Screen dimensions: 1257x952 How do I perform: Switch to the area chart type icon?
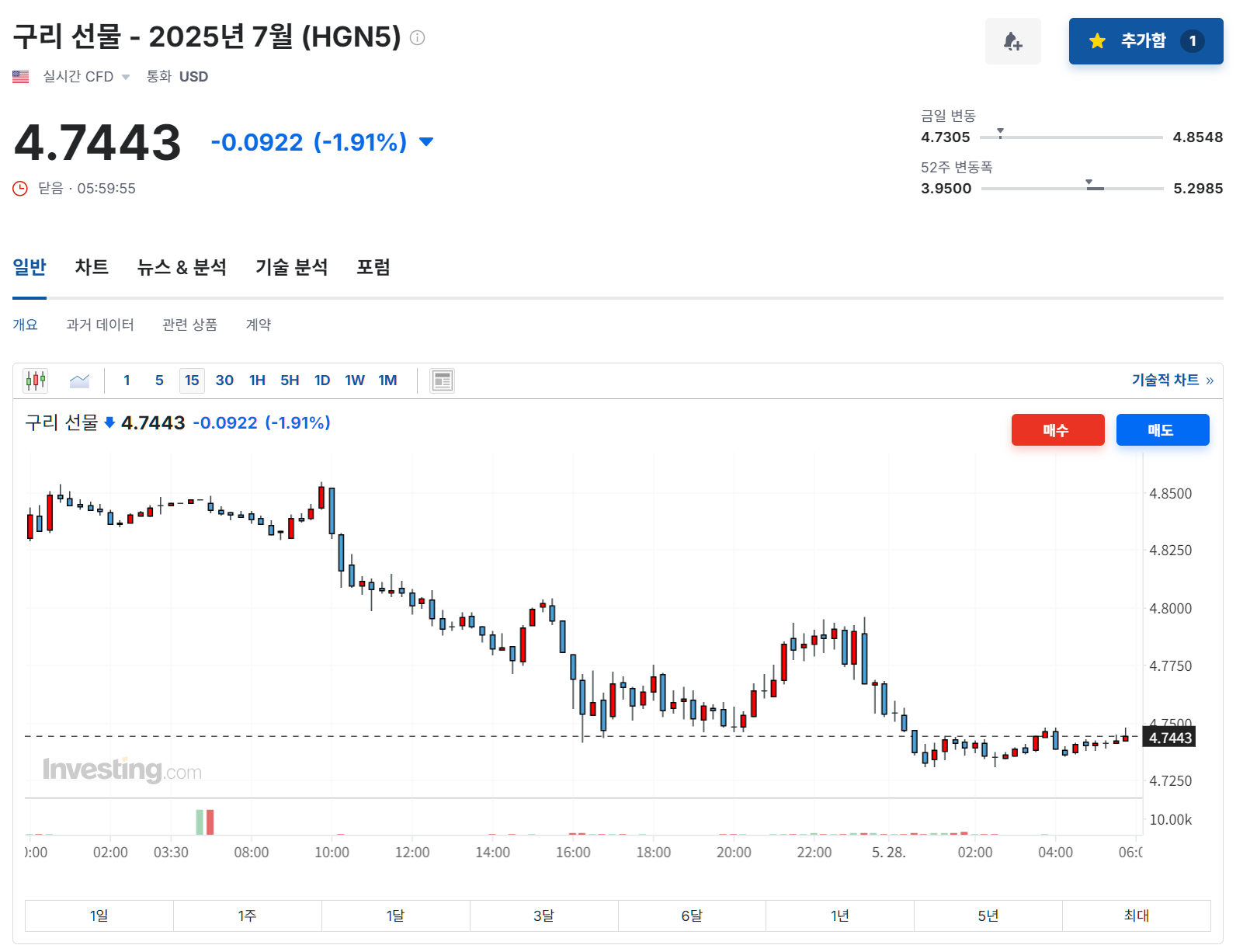click(79, 380)
